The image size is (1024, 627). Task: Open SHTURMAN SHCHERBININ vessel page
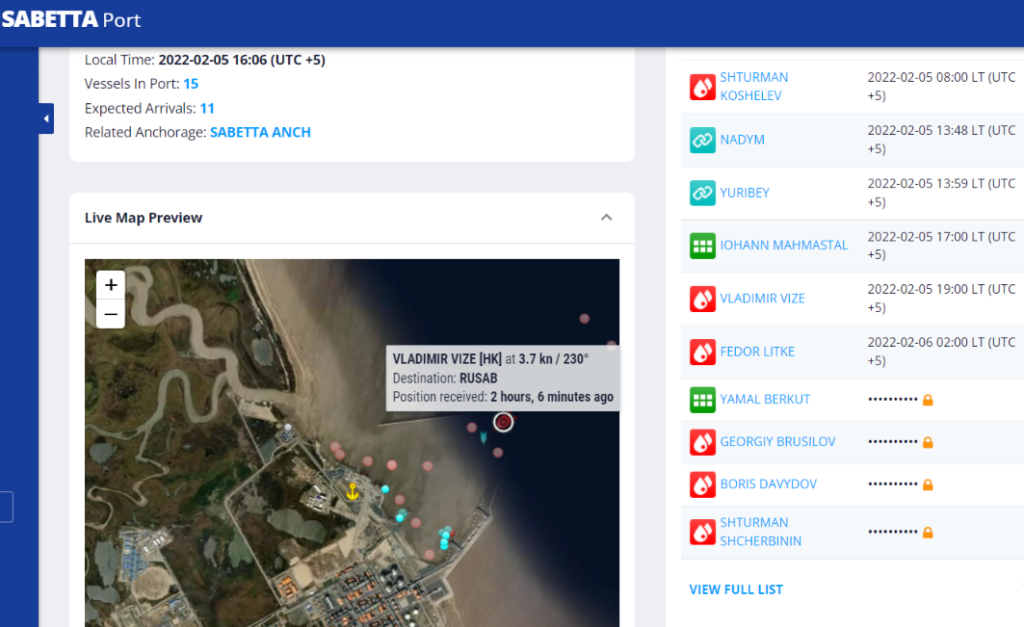tap(760, 532)
